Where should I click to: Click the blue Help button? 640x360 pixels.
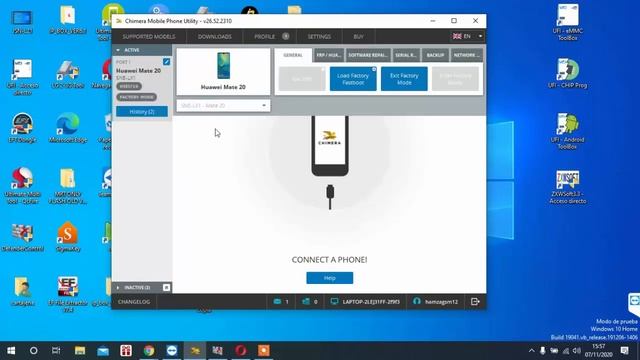[329, 278]
